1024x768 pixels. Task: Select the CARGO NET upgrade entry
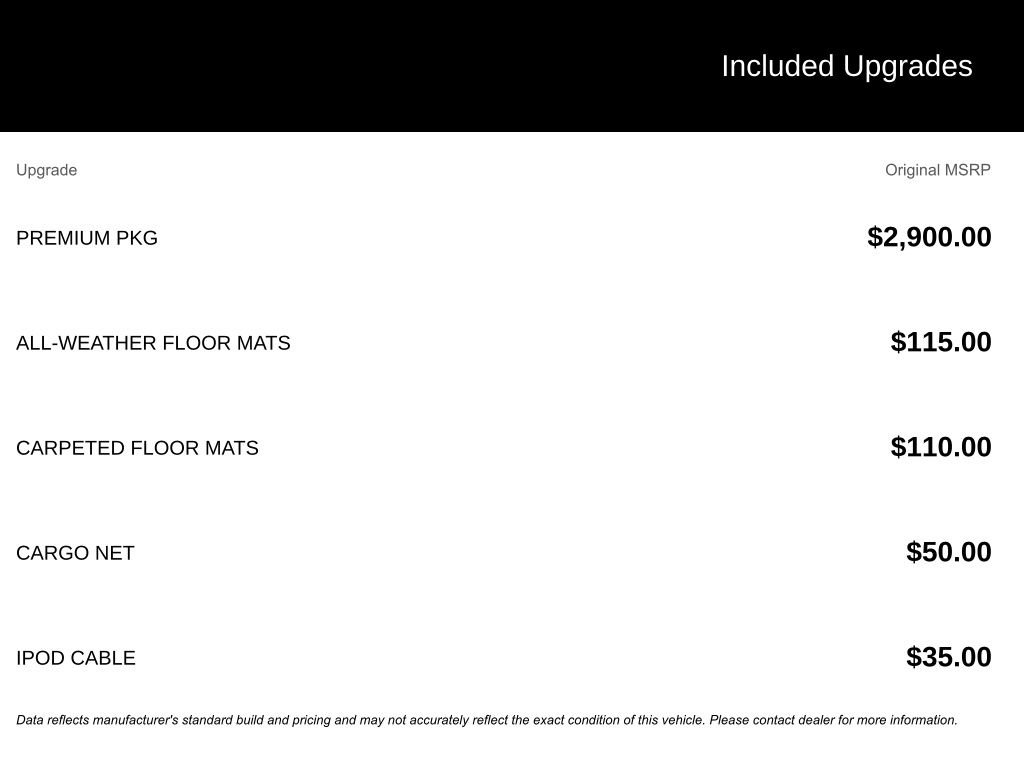click(75, 553)
